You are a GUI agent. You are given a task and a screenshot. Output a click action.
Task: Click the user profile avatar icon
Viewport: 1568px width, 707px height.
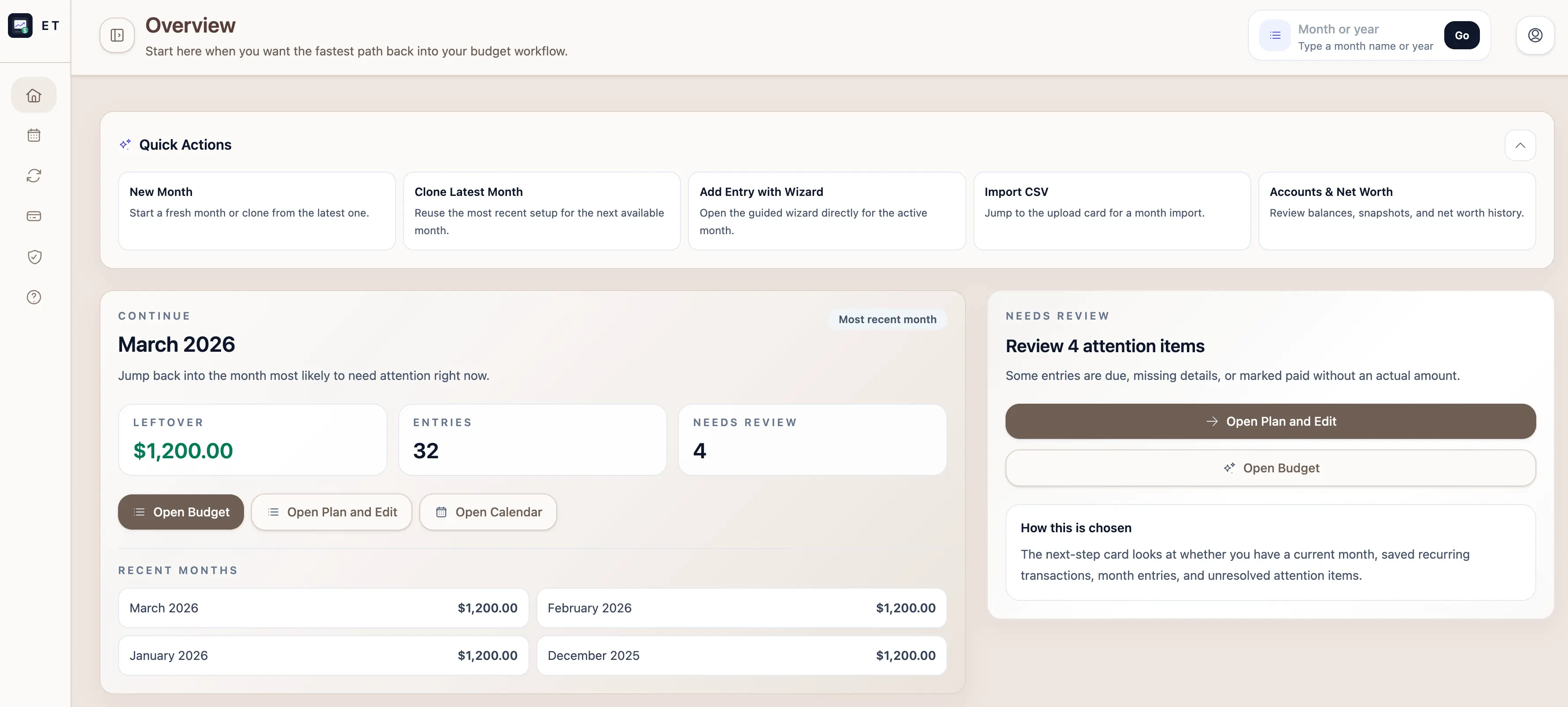point(1535,35)
